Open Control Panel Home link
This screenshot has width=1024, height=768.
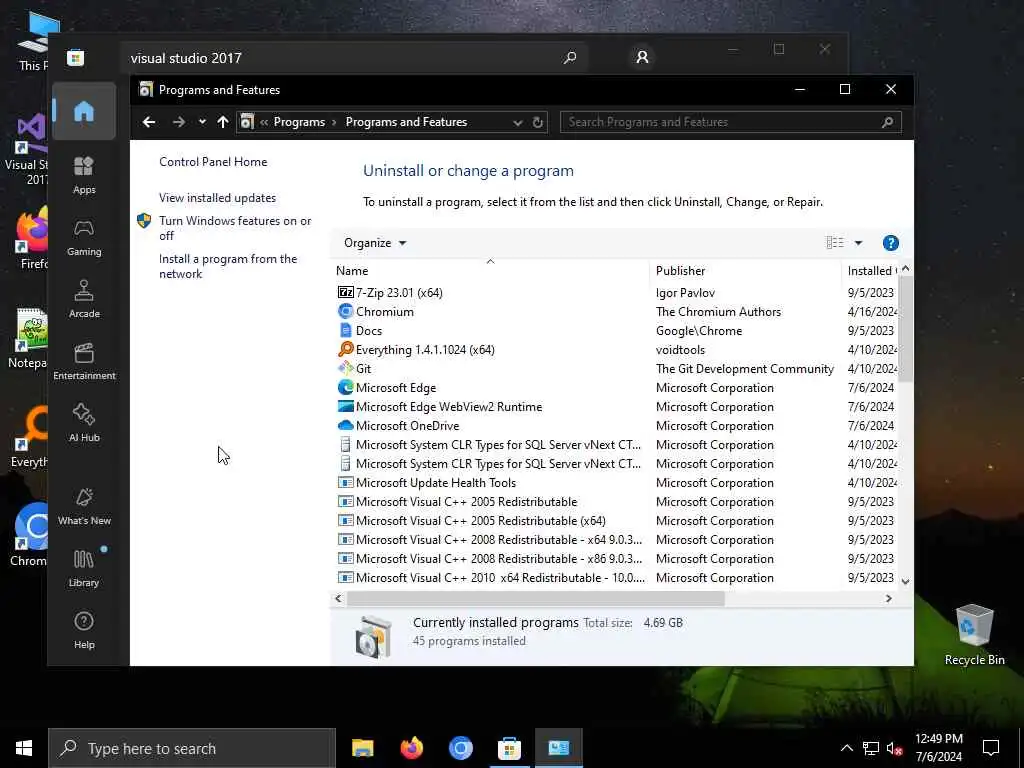tap(213, 162)
